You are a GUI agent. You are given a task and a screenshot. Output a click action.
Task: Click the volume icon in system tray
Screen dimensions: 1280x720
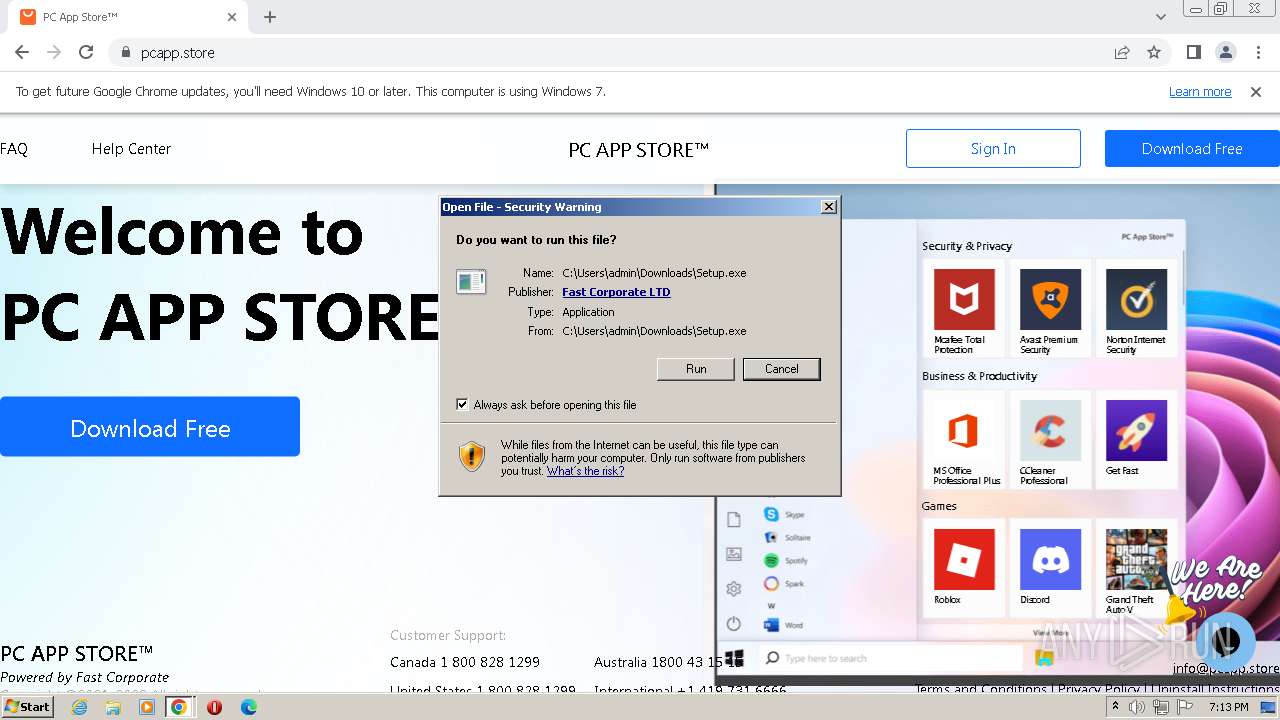(1137, 707)
